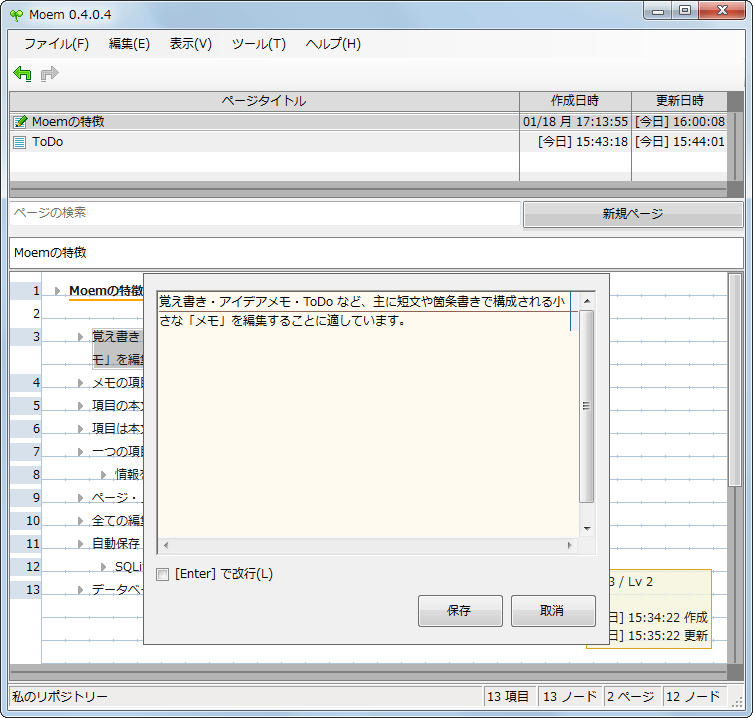Image resolution: width=753 pixels, height=718 pixels.
Task: Click line number 2 in outline
Action: tap(36, 314)
